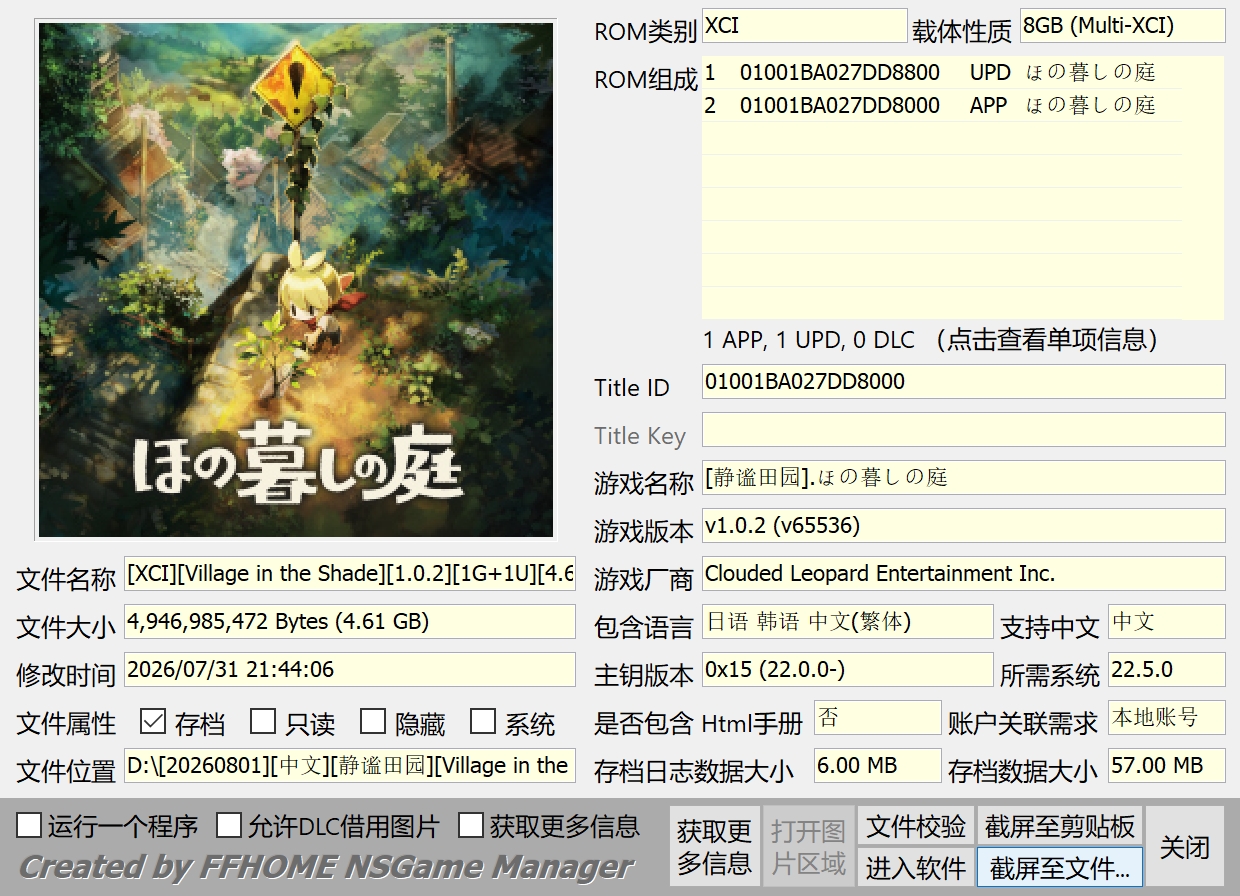Run 文件校验 file verification
The height and width of the screenshot is (896, 1240).
click(x=916, y=826)
